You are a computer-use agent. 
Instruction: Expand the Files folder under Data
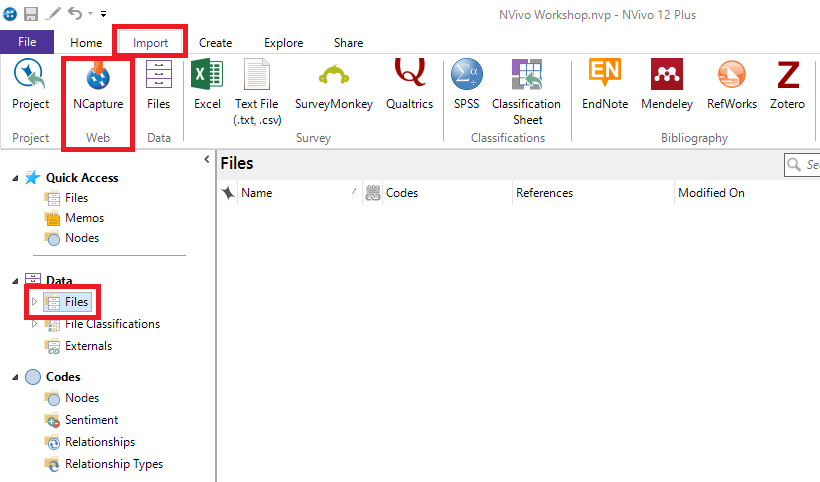click(x=35, y=302)
